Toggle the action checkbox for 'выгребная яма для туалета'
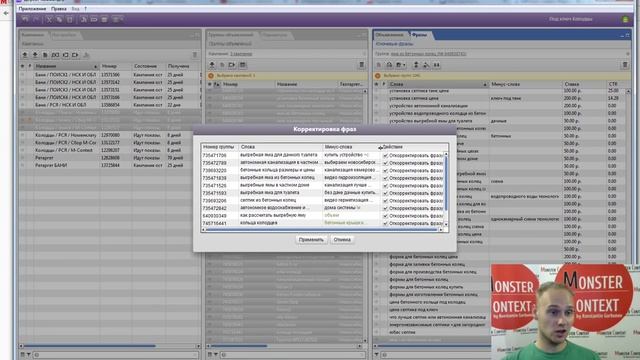 pyautogui.click(x=385, y=193)
